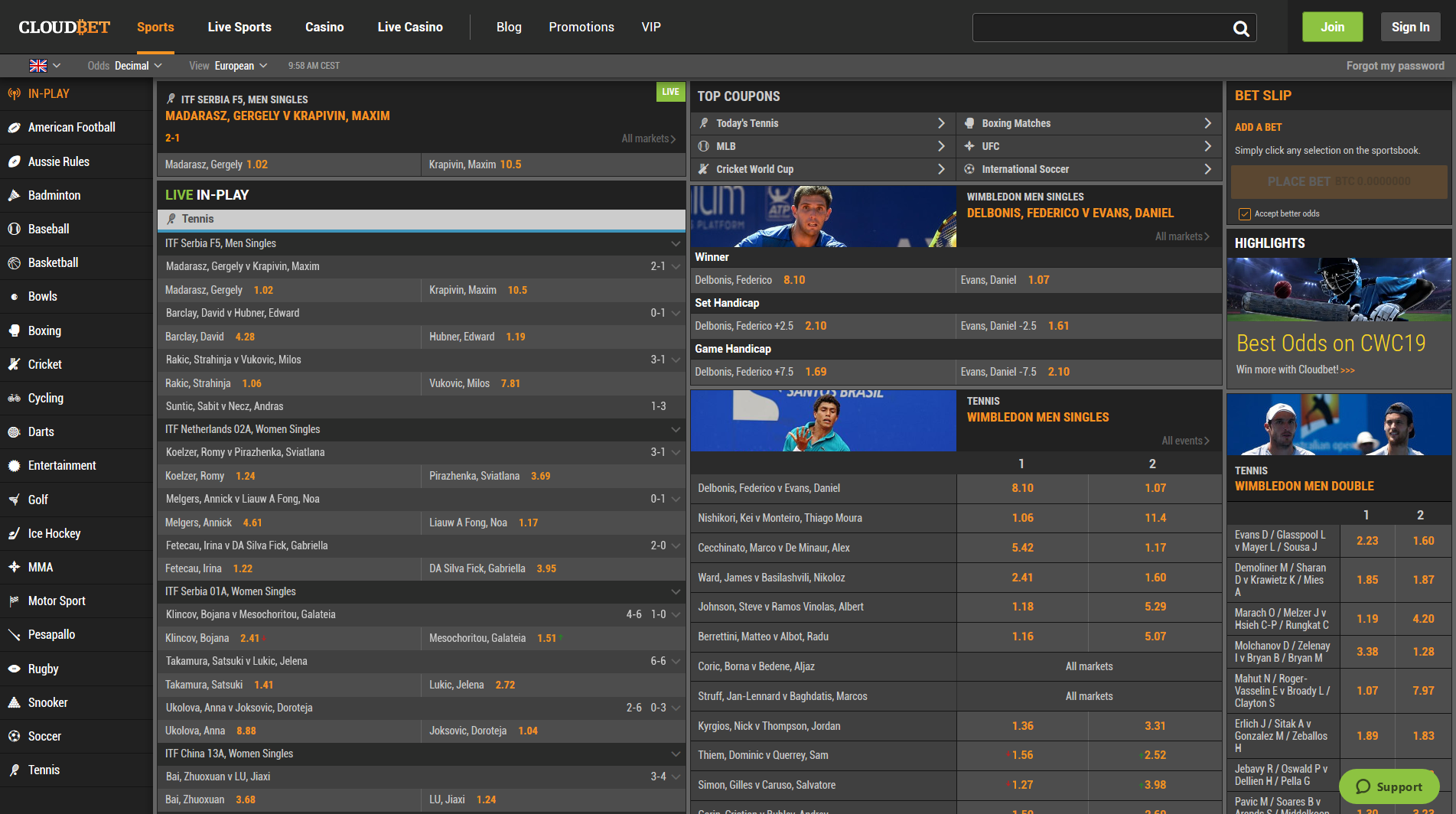This screenshot has height=814, width=1456.
Task: Click the Badminton shuttlecock icon
Action: 14,195
